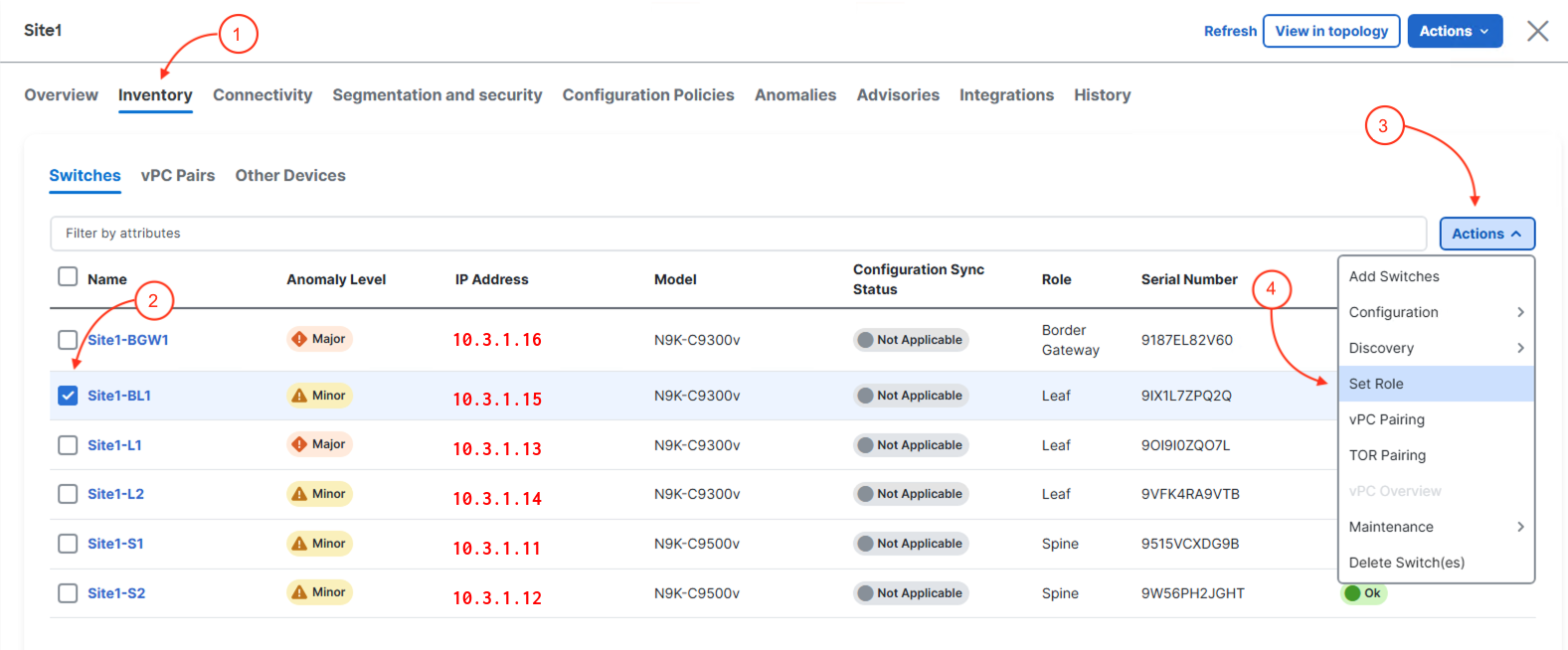Click the View in topology button
Image resolution: width=1568 pixels, height=650 pixels.
point(1331,31)
